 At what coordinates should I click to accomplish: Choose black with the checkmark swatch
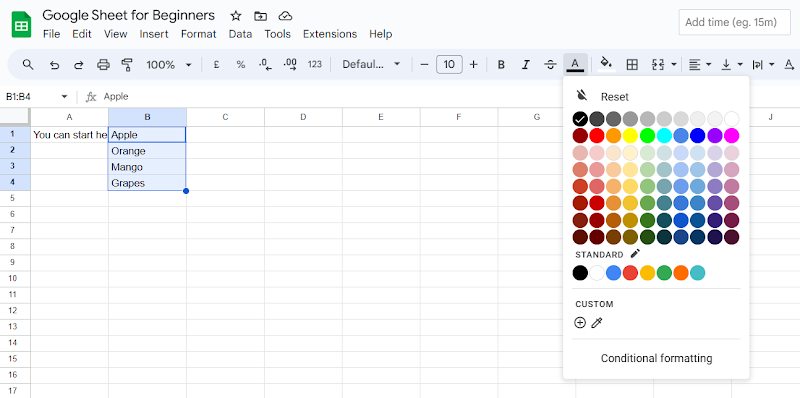click(x=580, y=119)
